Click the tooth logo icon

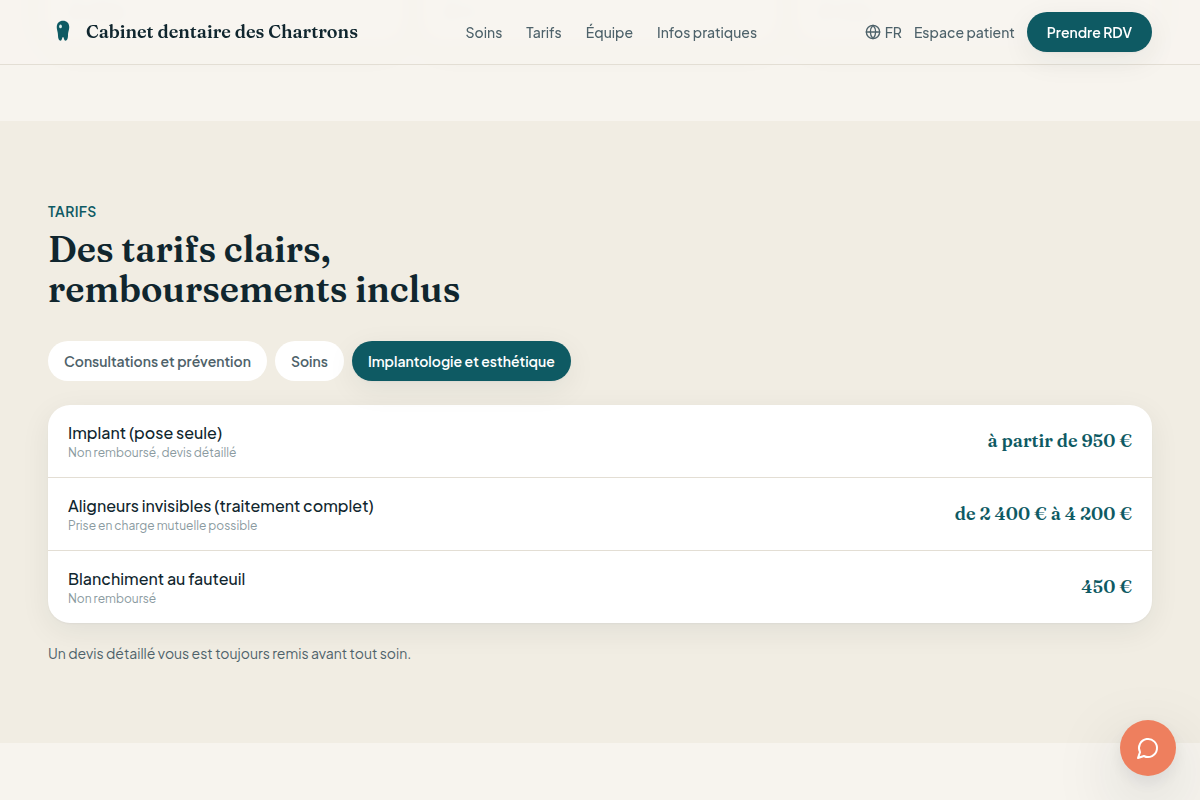point(63,32)
